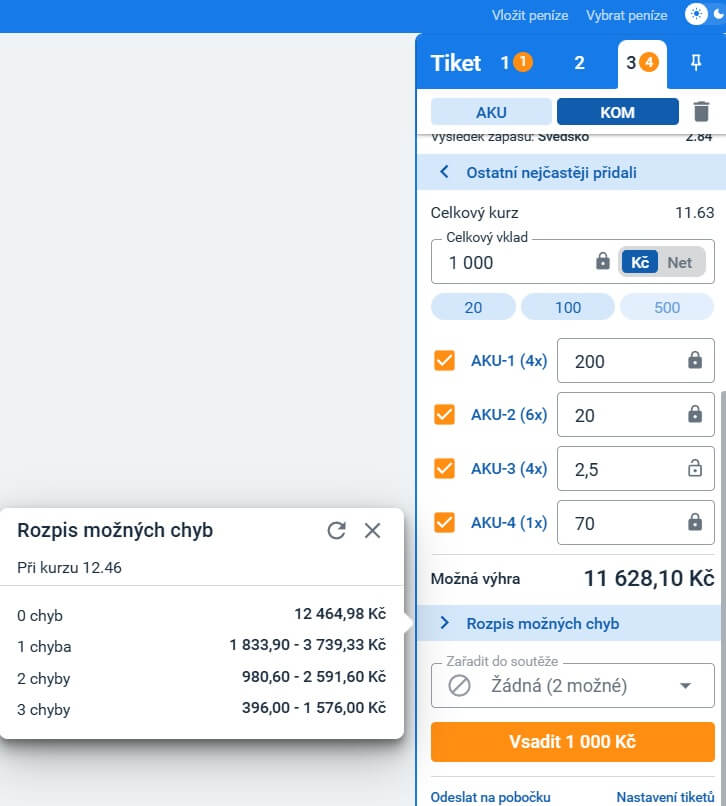Click Vsadit 1 000 Kč button
The width and height of the screenshot is (726, 806).
pyautogui.click(x=573, y=742)
